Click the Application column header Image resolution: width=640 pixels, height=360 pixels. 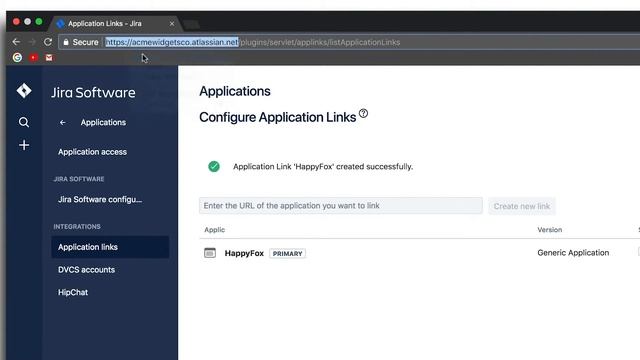215,230
